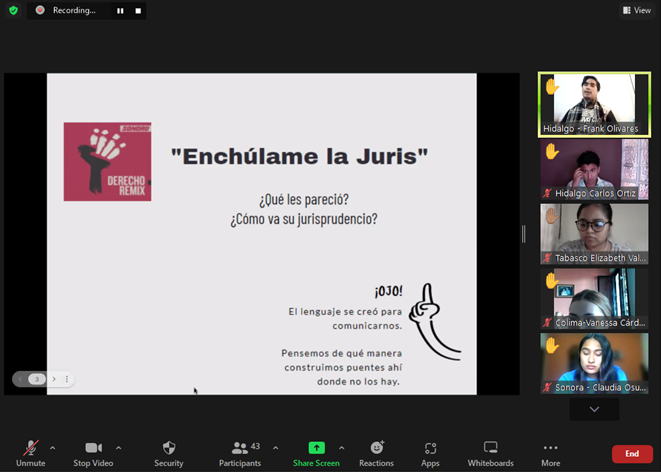The width and height of the screenshot is (661, 472).
Task: Expand share screen options arrow
Action: click(342, 448)
